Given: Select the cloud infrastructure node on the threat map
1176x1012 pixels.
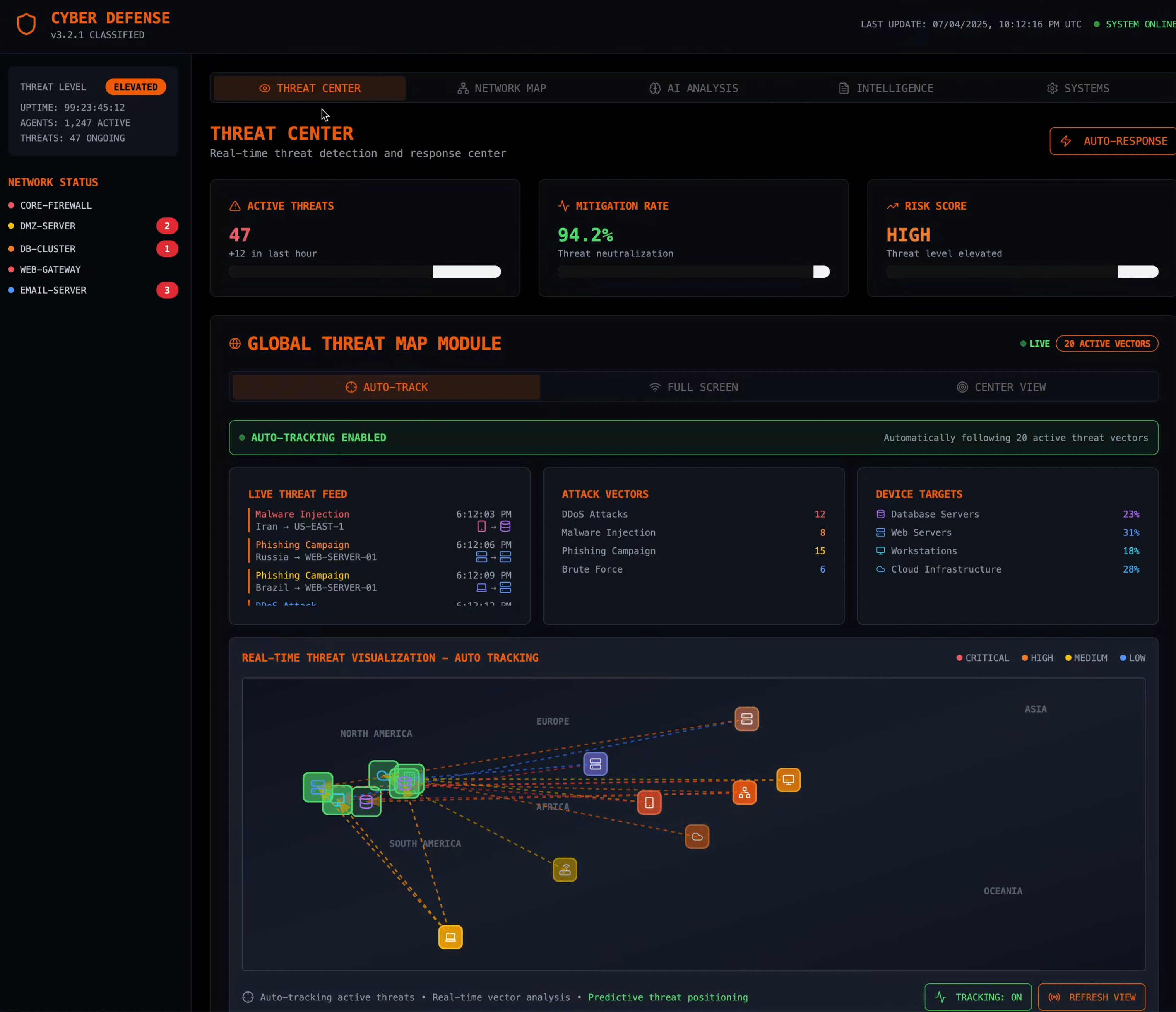Looking at the screenshot, I should [698, 837].
